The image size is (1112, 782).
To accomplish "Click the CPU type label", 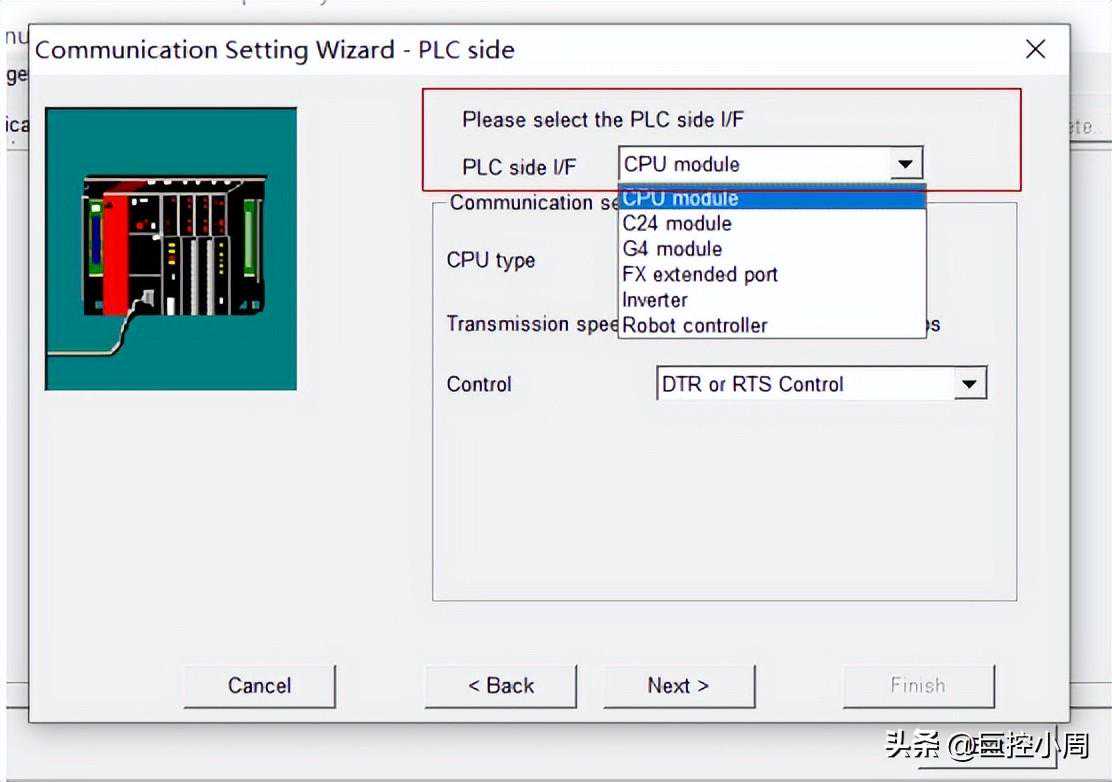I will point(491,260).
